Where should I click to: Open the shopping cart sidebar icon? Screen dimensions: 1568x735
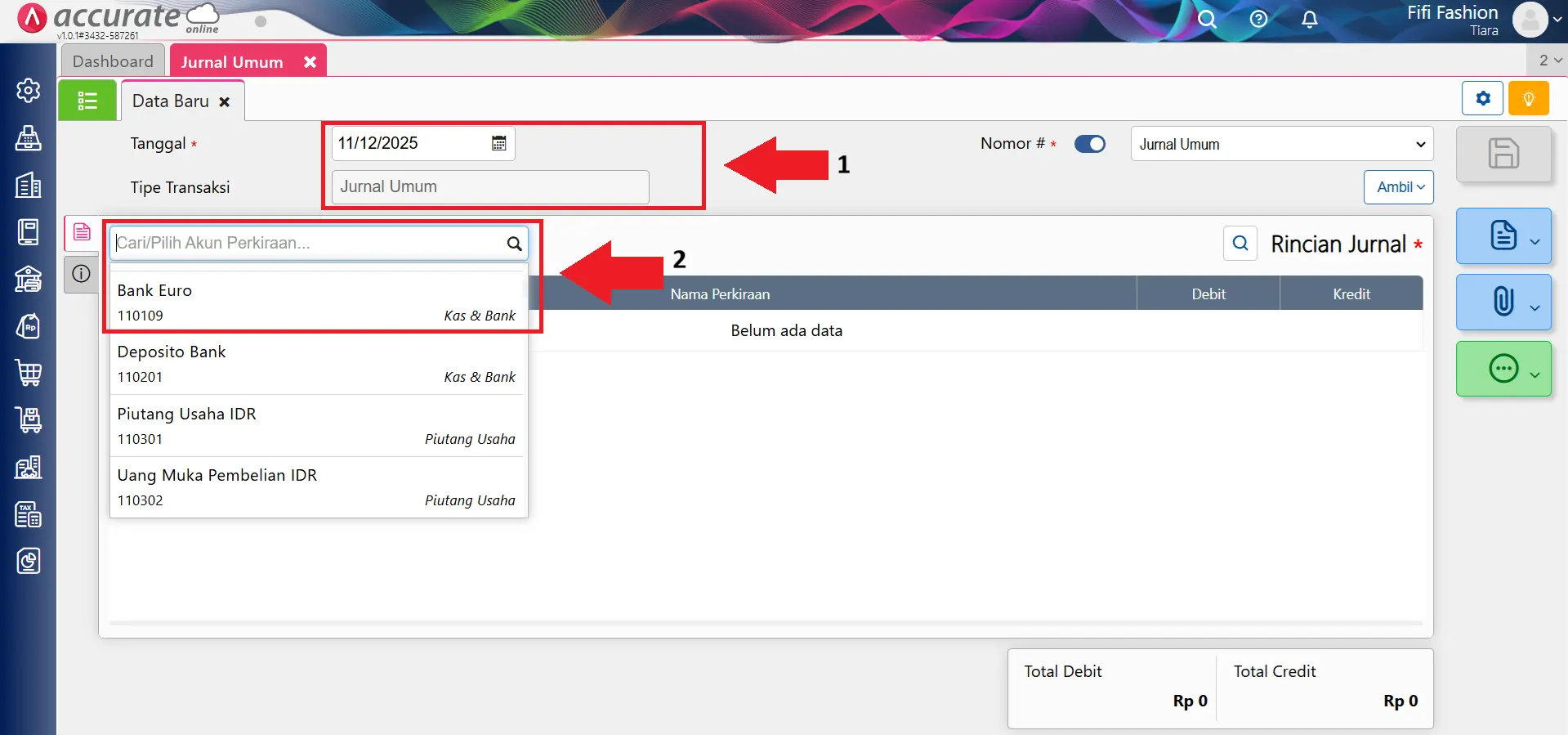point(29,374)
